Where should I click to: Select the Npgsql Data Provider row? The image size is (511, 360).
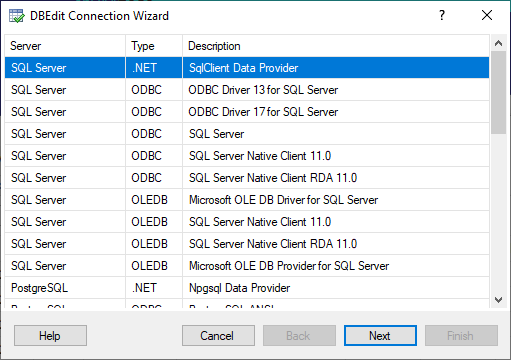pos(247,288)
